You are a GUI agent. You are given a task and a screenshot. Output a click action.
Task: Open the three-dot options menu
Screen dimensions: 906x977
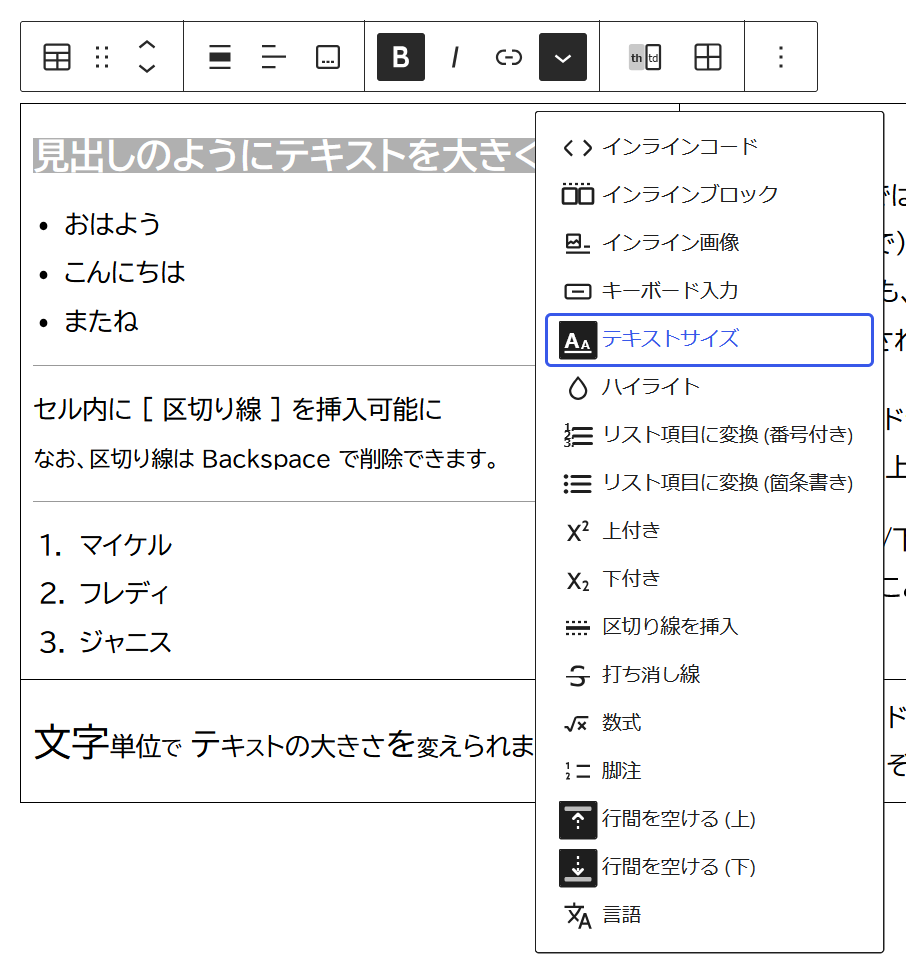point(781,57)
